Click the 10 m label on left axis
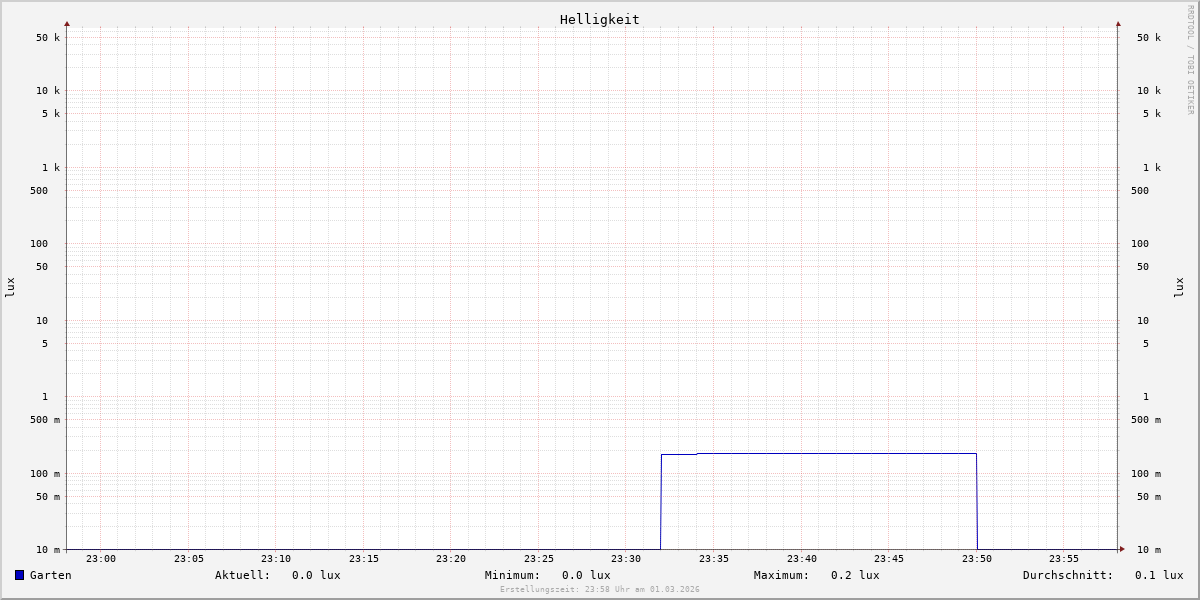This screenshot has height=600, width=1200. [x=48, y=550]
